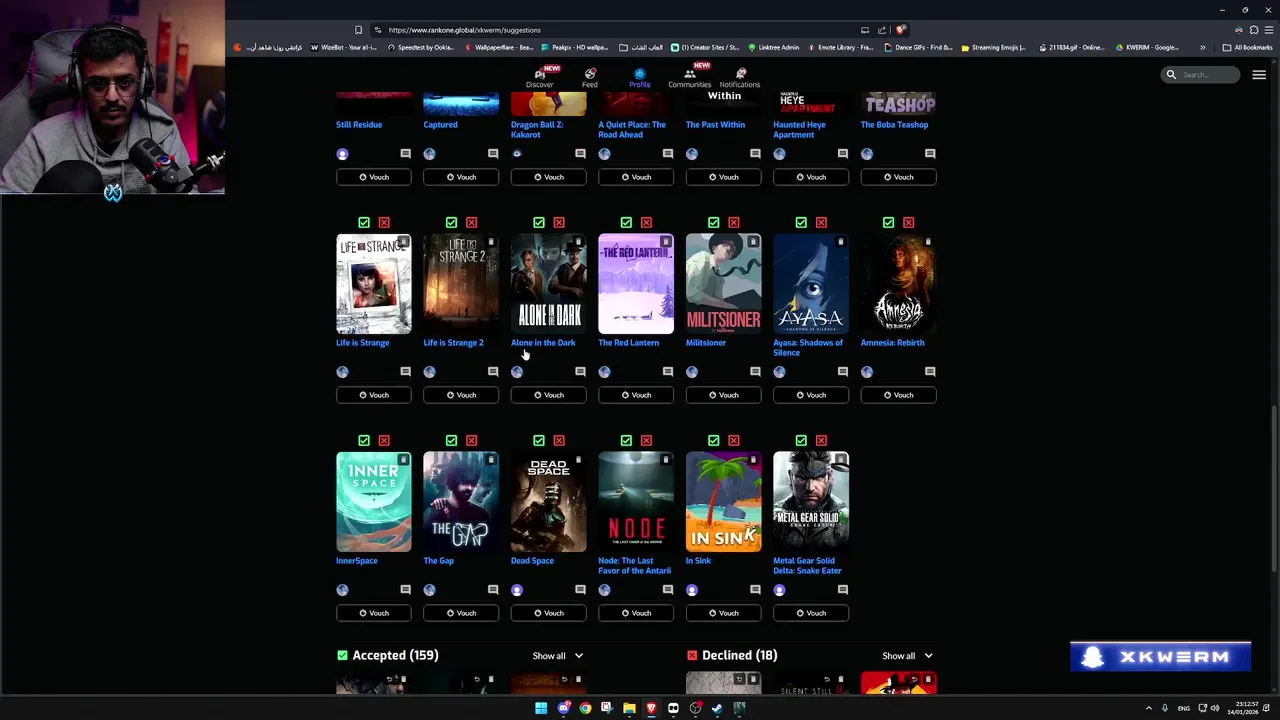1280x720 pixels.
Task: Accept InnerSpace with green check
Action: click(364, 440)
